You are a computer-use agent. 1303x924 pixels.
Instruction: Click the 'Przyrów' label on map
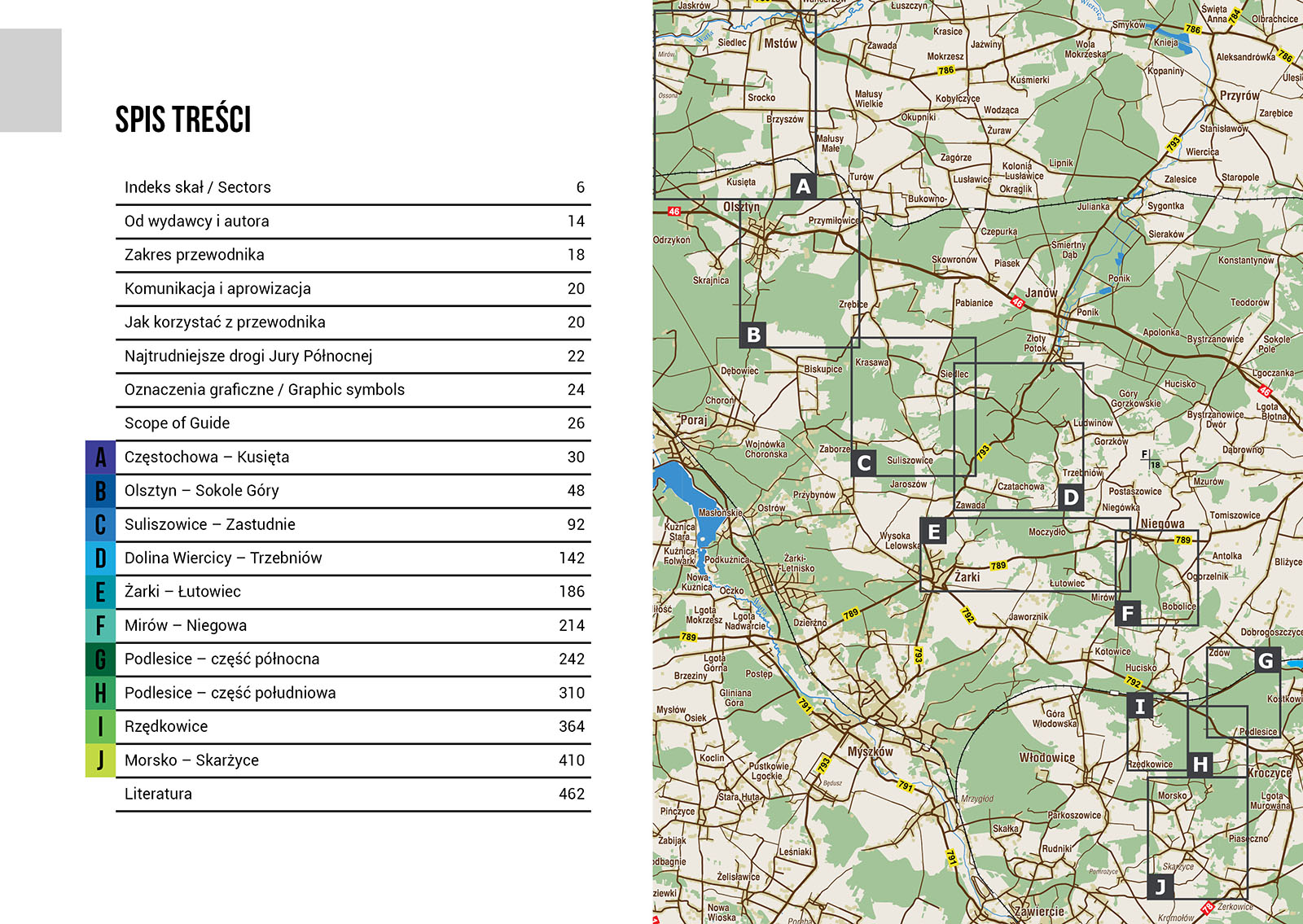1239,96
